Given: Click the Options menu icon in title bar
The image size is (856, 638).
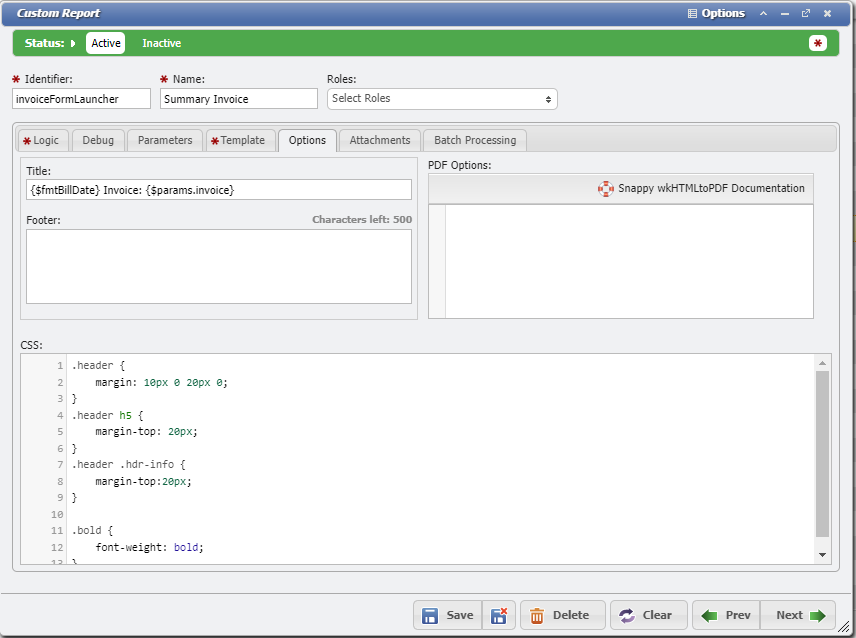Looking at the screenshot, I should 693,14.
